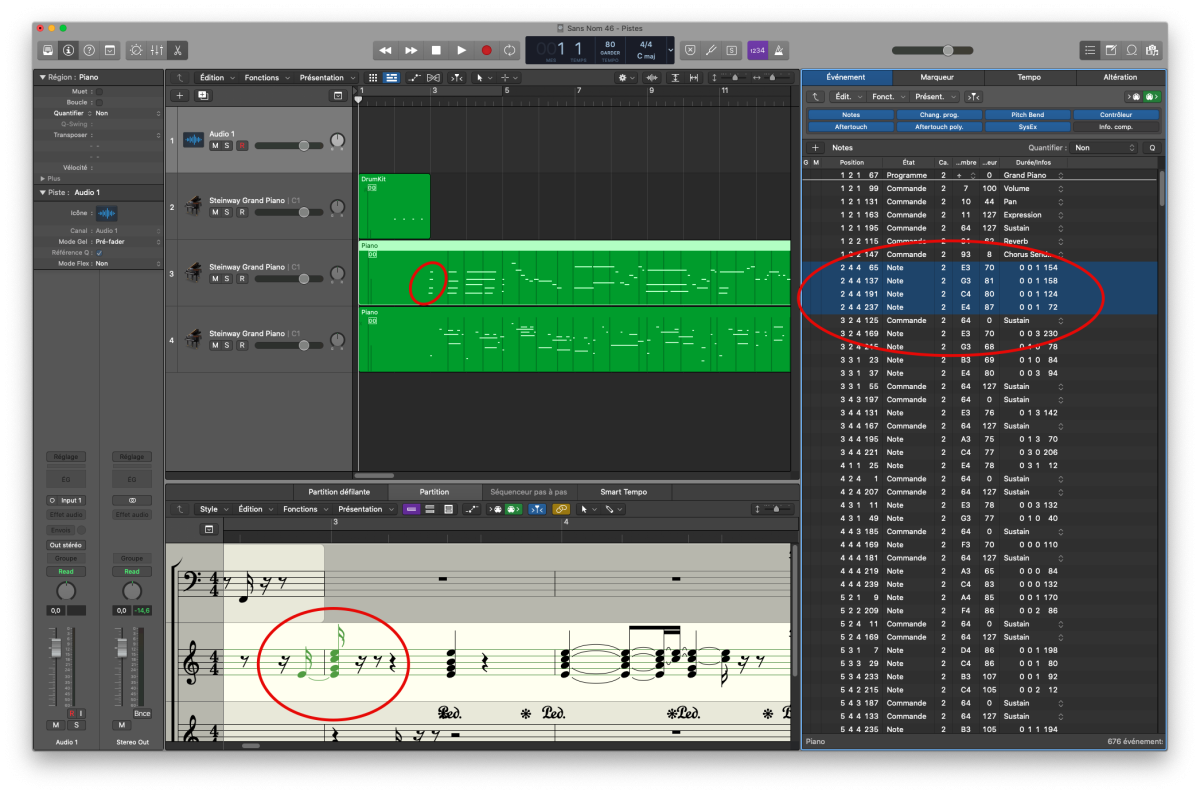The image size is (1200, 794).
Task: Record-enable the Audio 1 track
Action: pos(241,146)
